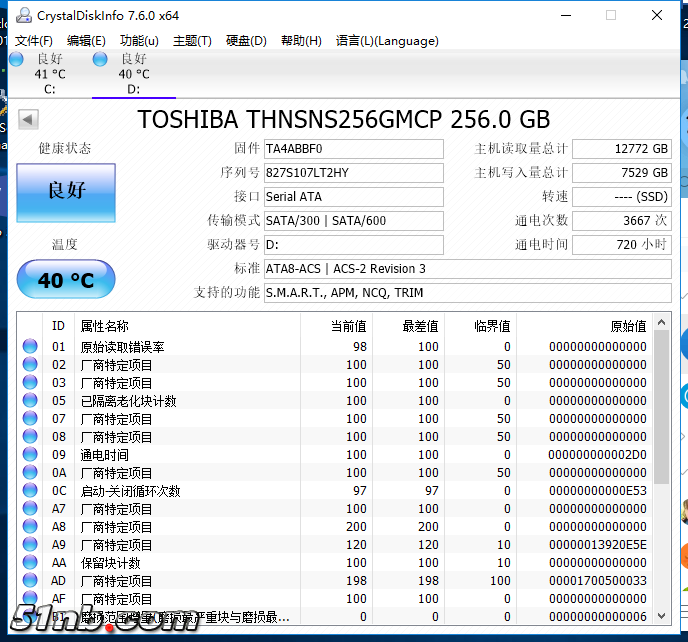Click the 40 °C temperature button
This screenshot has width=688, height=642.
pyautogui.click(x=66, y=280)
